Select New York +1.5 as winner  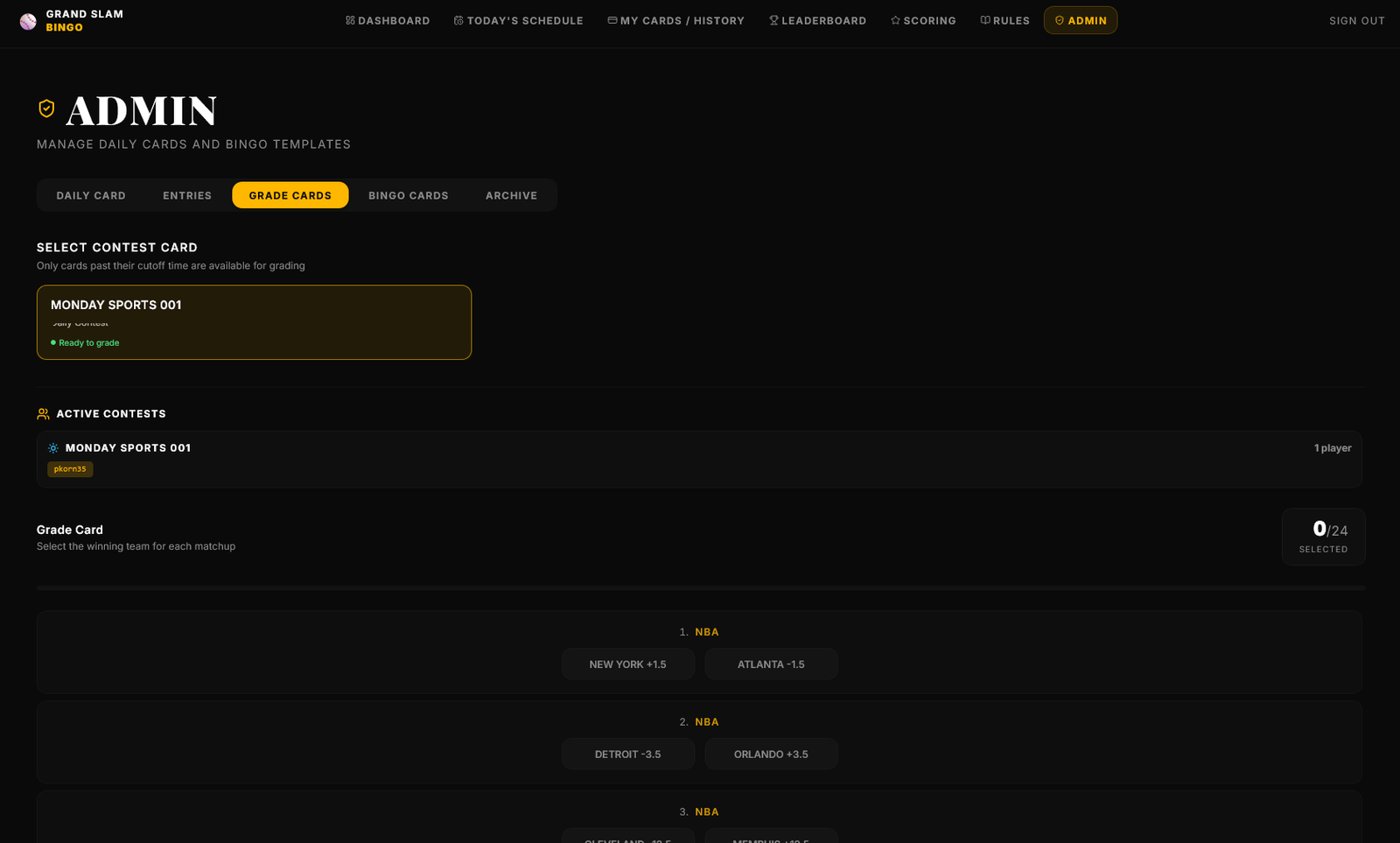coord(627,664)
